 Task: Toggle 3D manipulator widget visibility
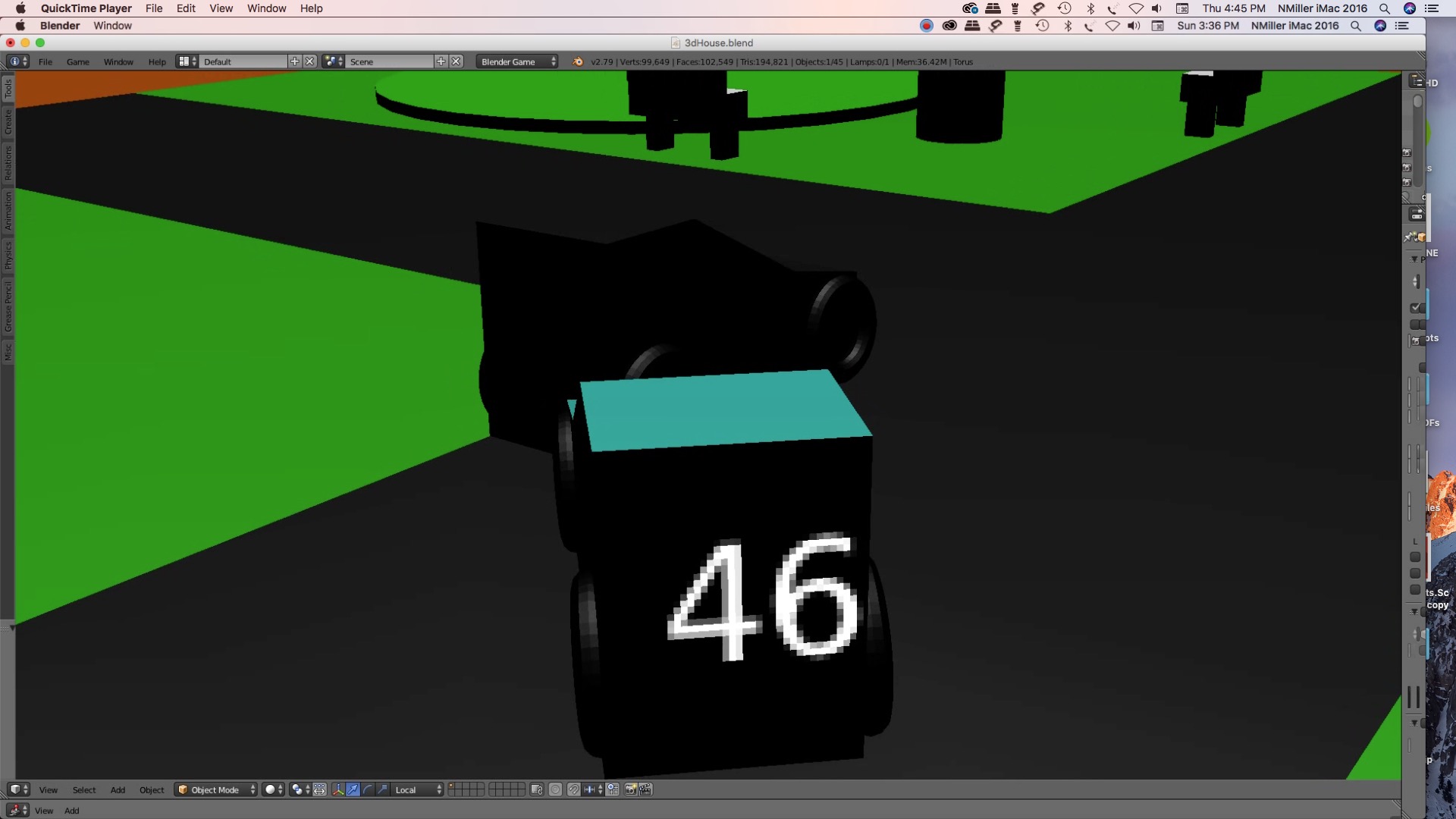click(x=338, y=789)
